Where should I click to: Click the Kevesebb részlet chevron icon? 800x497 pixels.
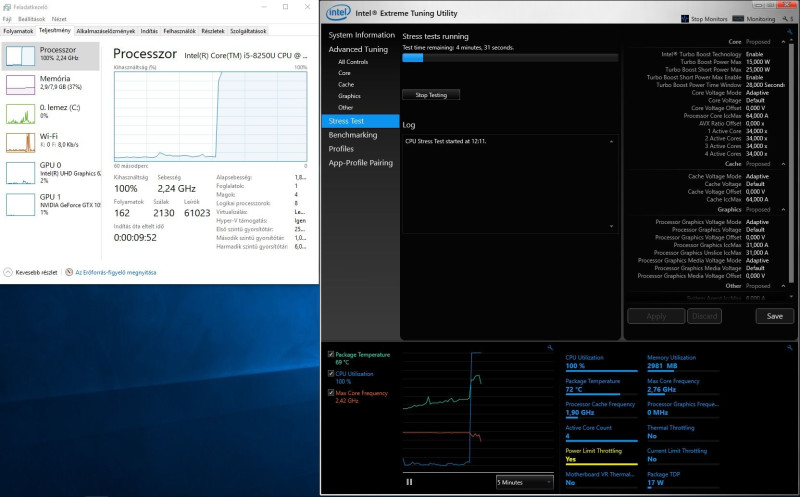point(8,272)
